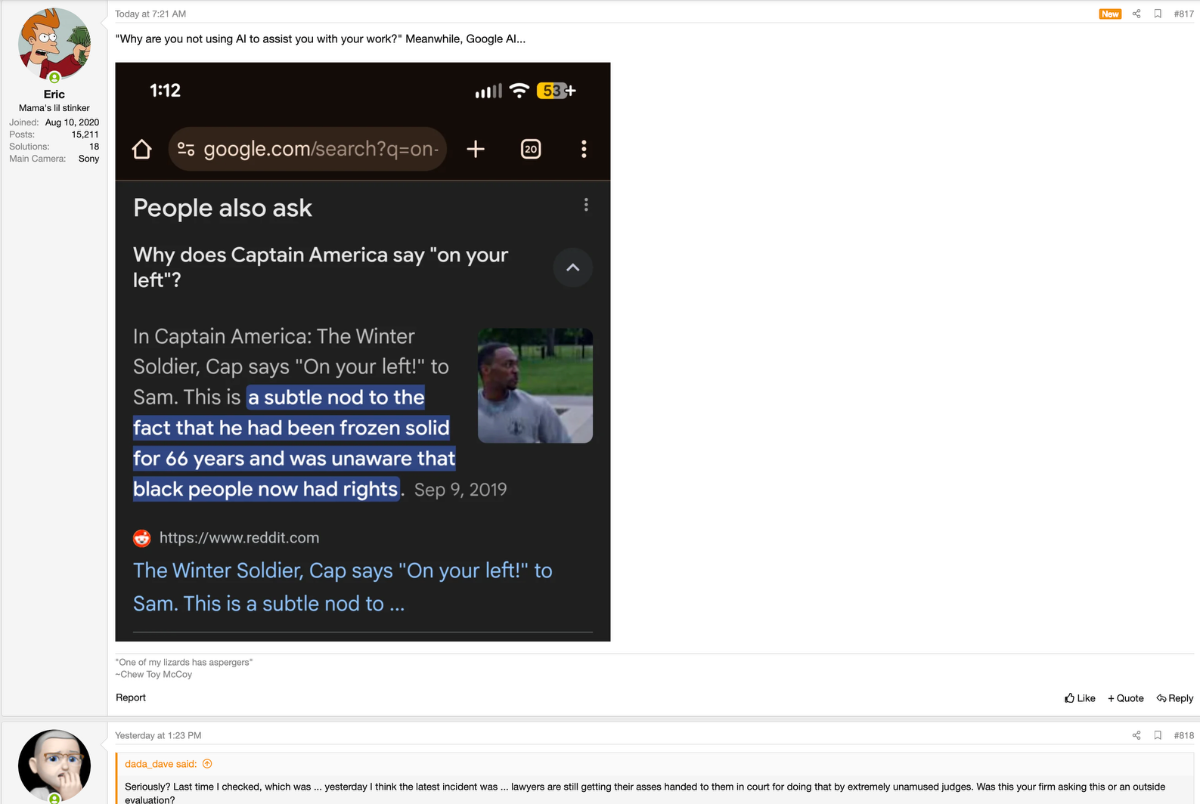Open the browser tab counter showing 20 tabs
The width and height of the screenshot is (1200, 804).
[x=530, y=148]
